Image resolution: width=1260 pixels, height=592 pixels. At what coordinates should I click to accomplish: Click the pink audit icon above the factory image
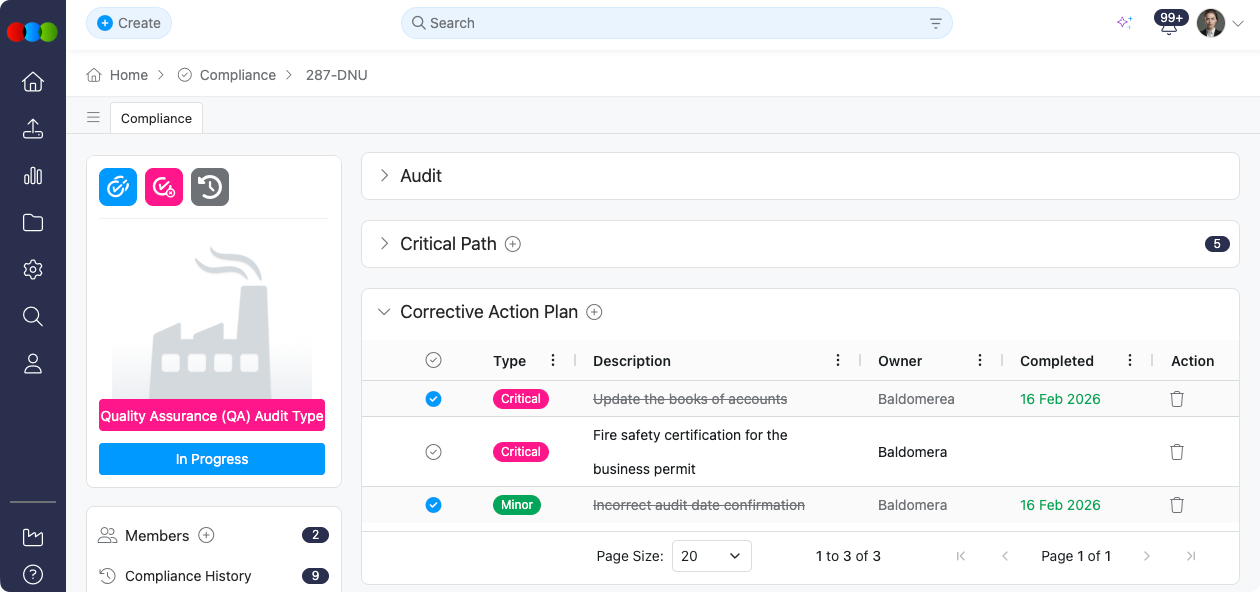(163, 186)
